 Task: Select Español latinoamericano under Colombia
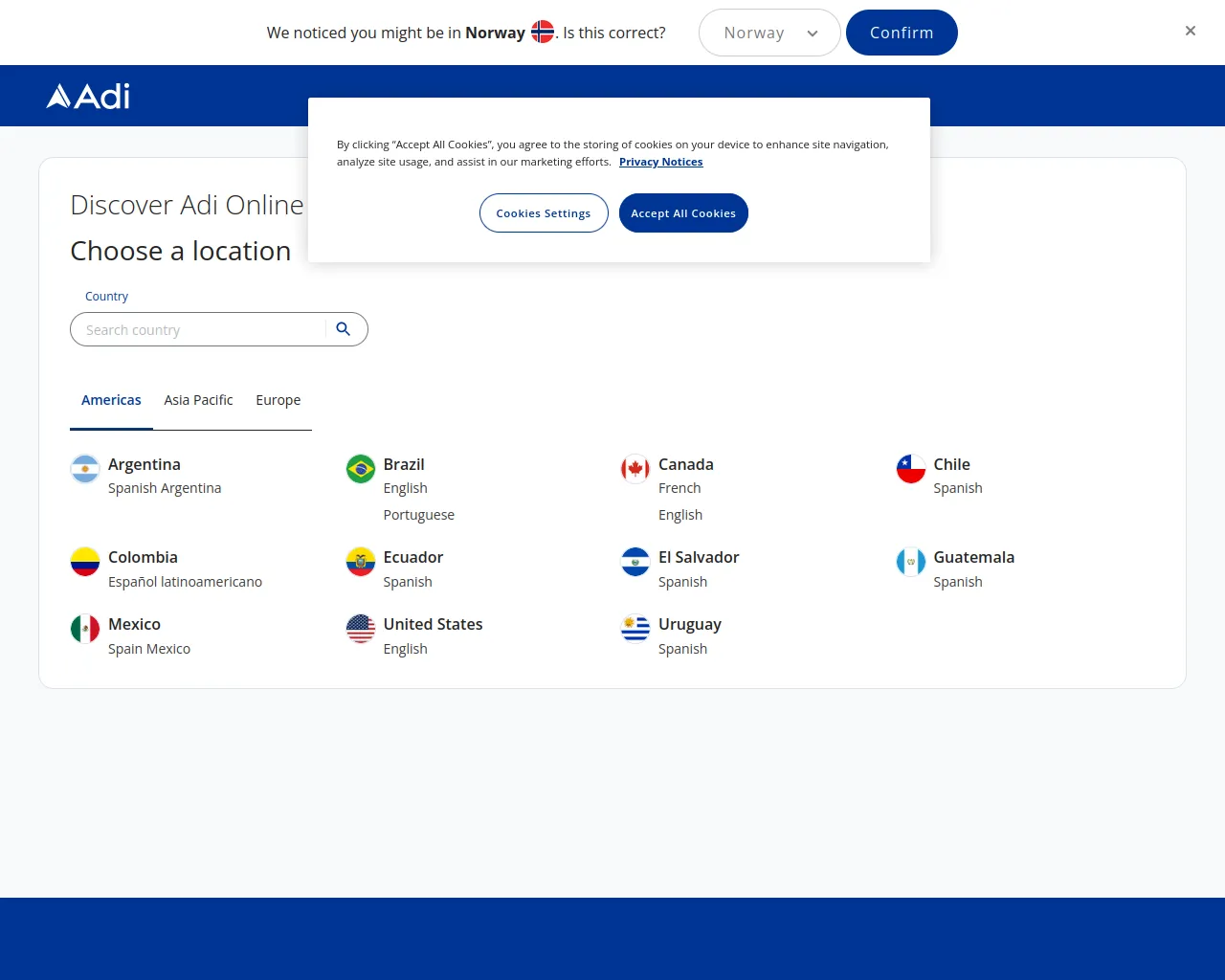coord(185,582)
